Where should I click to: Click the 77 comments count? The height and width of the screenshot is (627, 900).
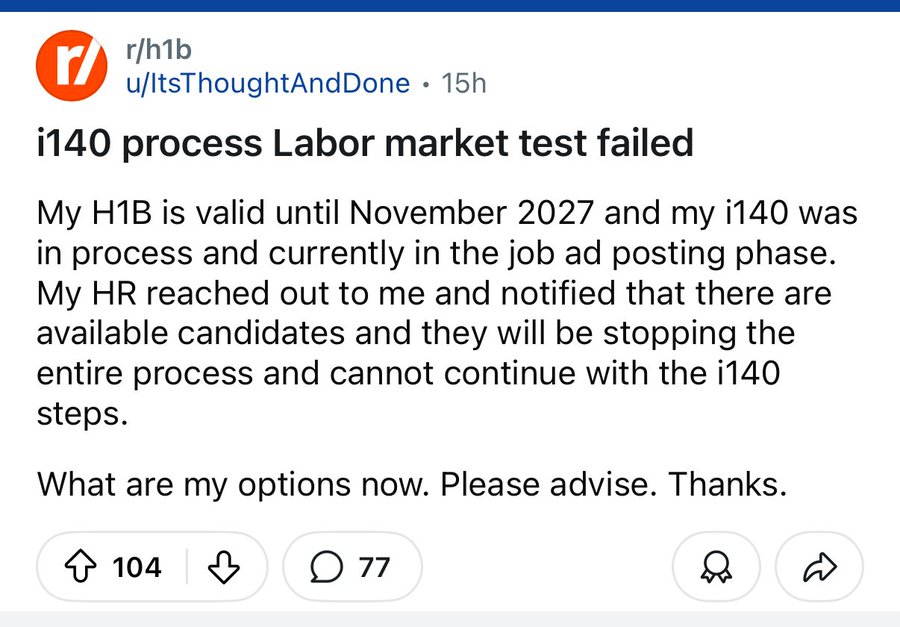(x=374, y=567)
